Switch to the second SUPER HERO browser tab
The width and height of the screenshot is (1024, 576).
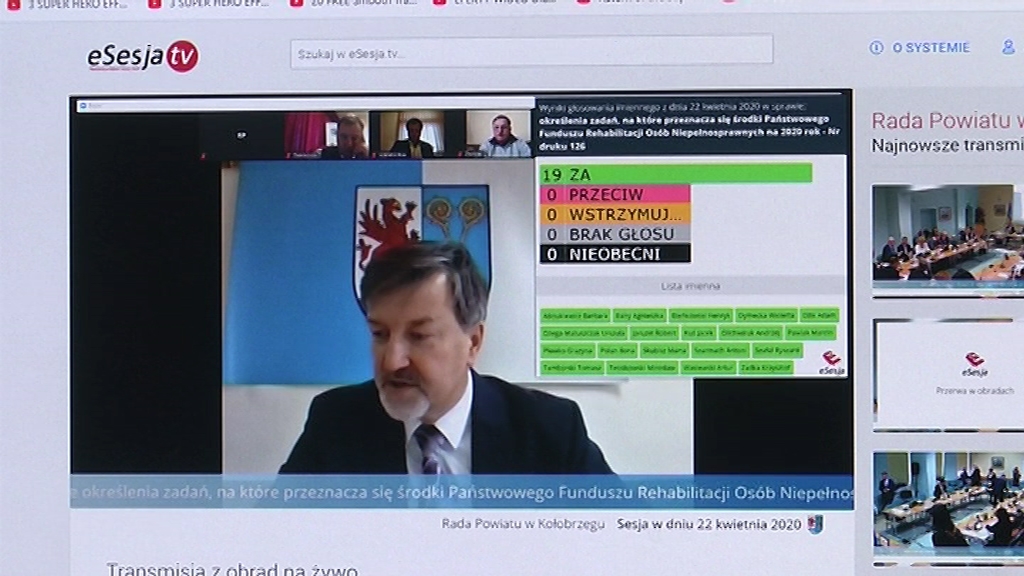point(200,4)
